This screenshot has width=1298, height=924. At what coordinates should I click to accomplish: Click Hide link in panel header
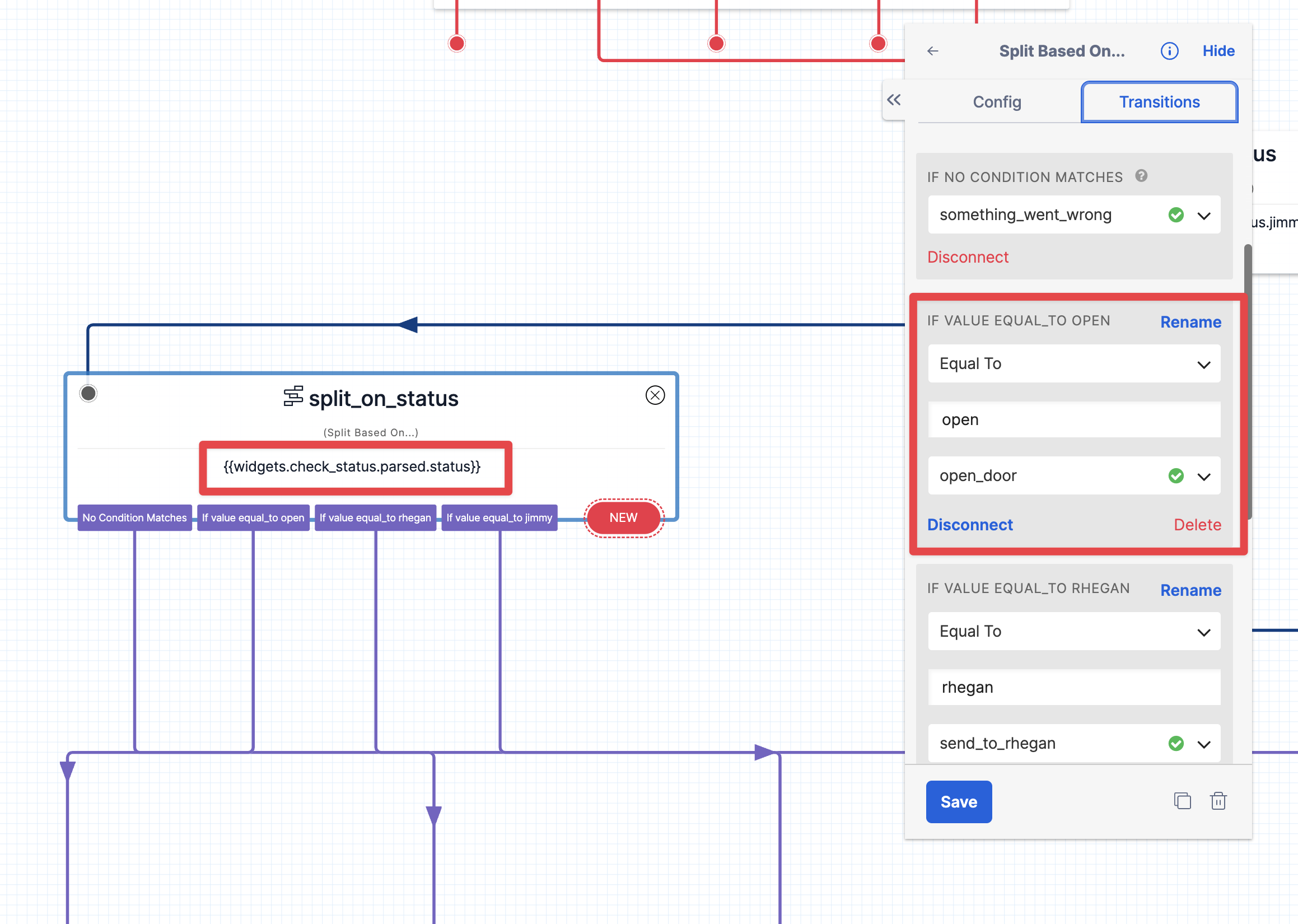click(1218, 51)
